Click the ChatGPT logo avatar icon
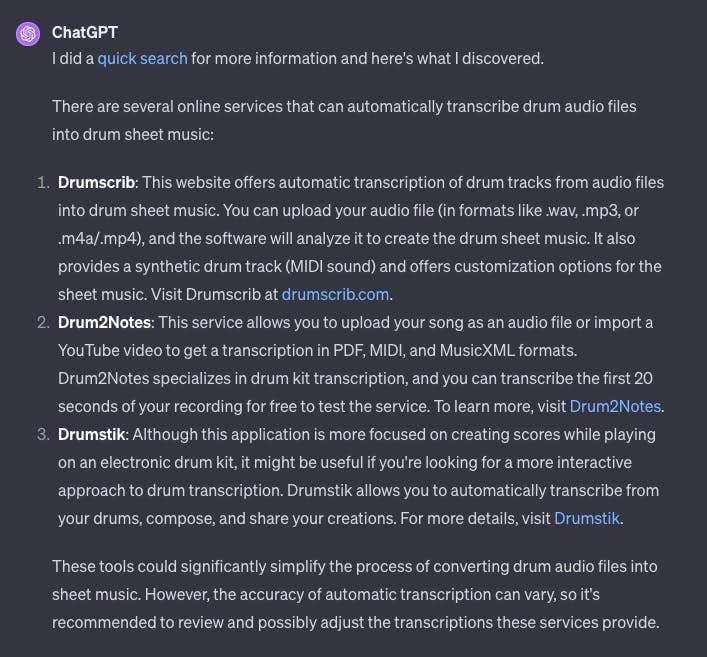 (x=28, y=34)
